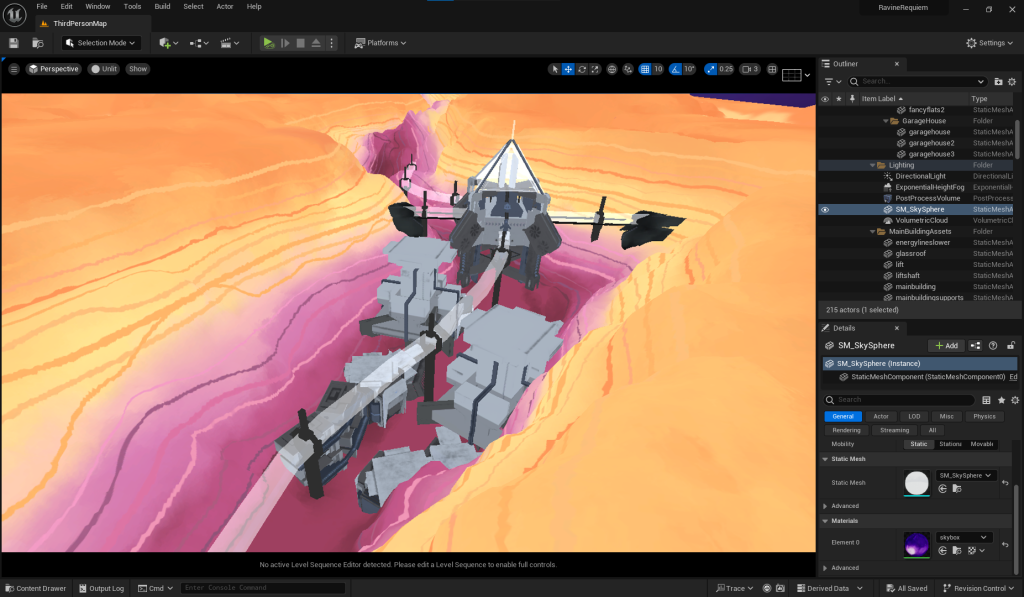Toggle scale snapping in the viewport

[x=711, y=69]
